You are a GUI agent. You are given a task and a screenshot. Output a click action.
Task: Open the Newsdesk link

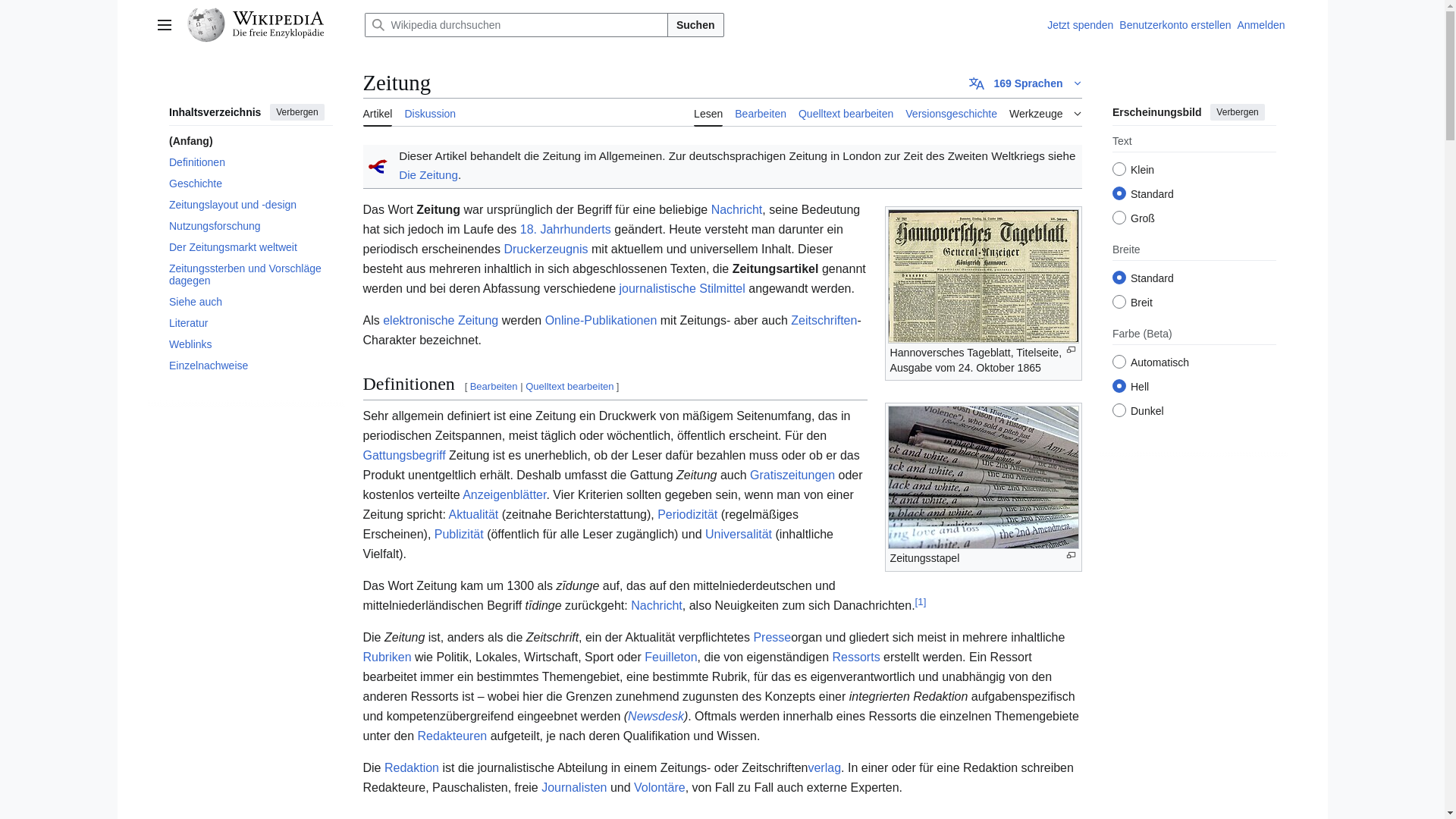click(656, 717)
